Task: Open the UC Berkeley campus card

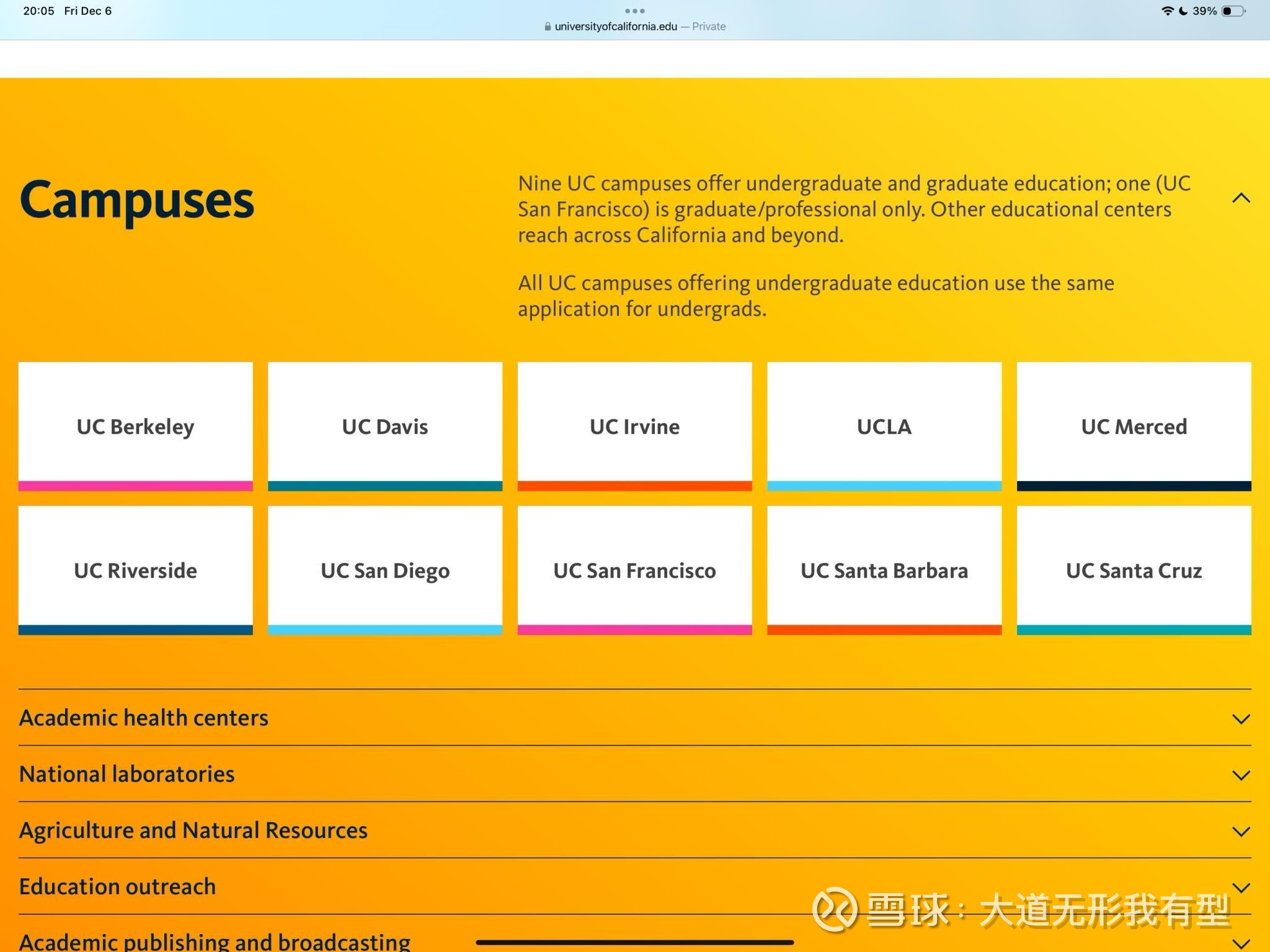Action: (135, 426)
